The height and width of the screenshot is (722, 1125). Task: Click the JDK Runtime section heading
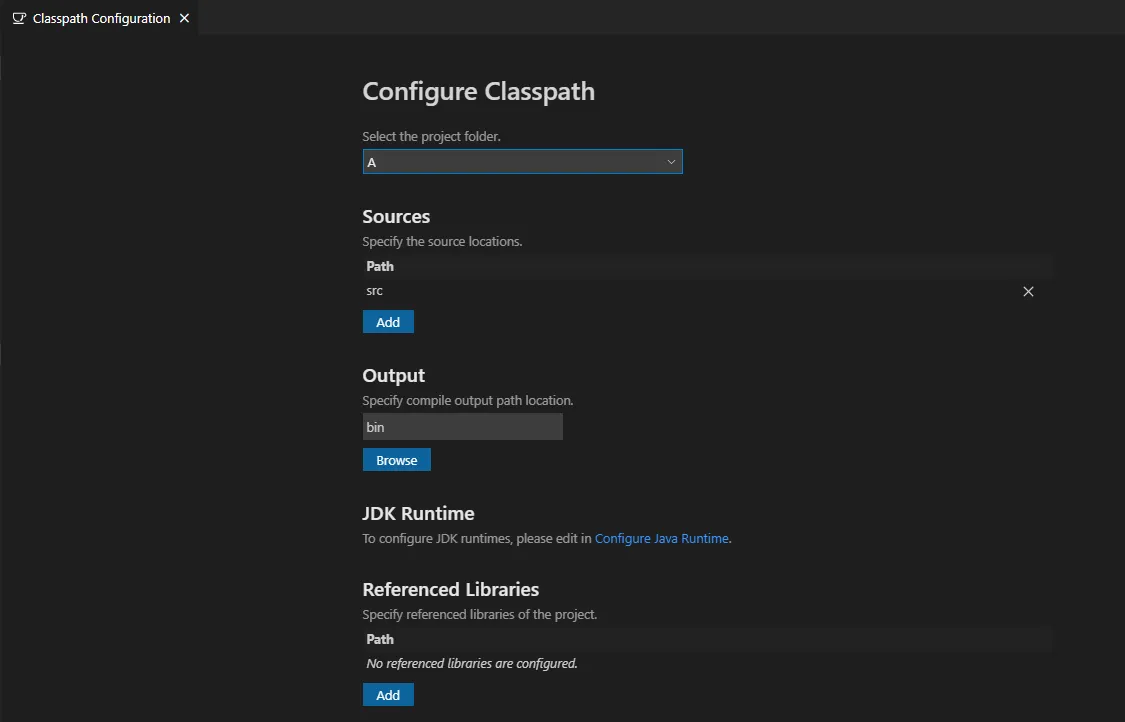(x=418, y=514)
